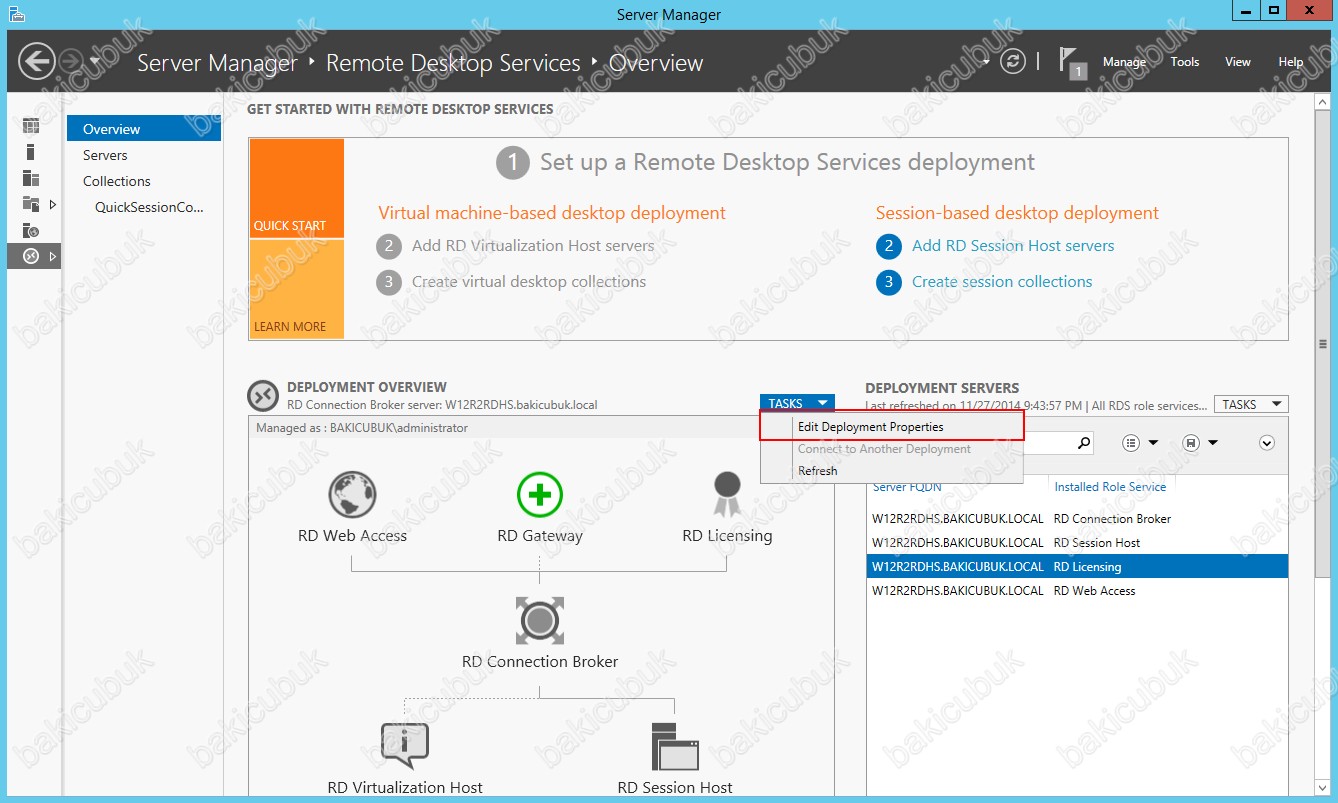The image size is (1338, 803).
Task: Open the All Servers sidebar icon
Action: click(31, 178)
